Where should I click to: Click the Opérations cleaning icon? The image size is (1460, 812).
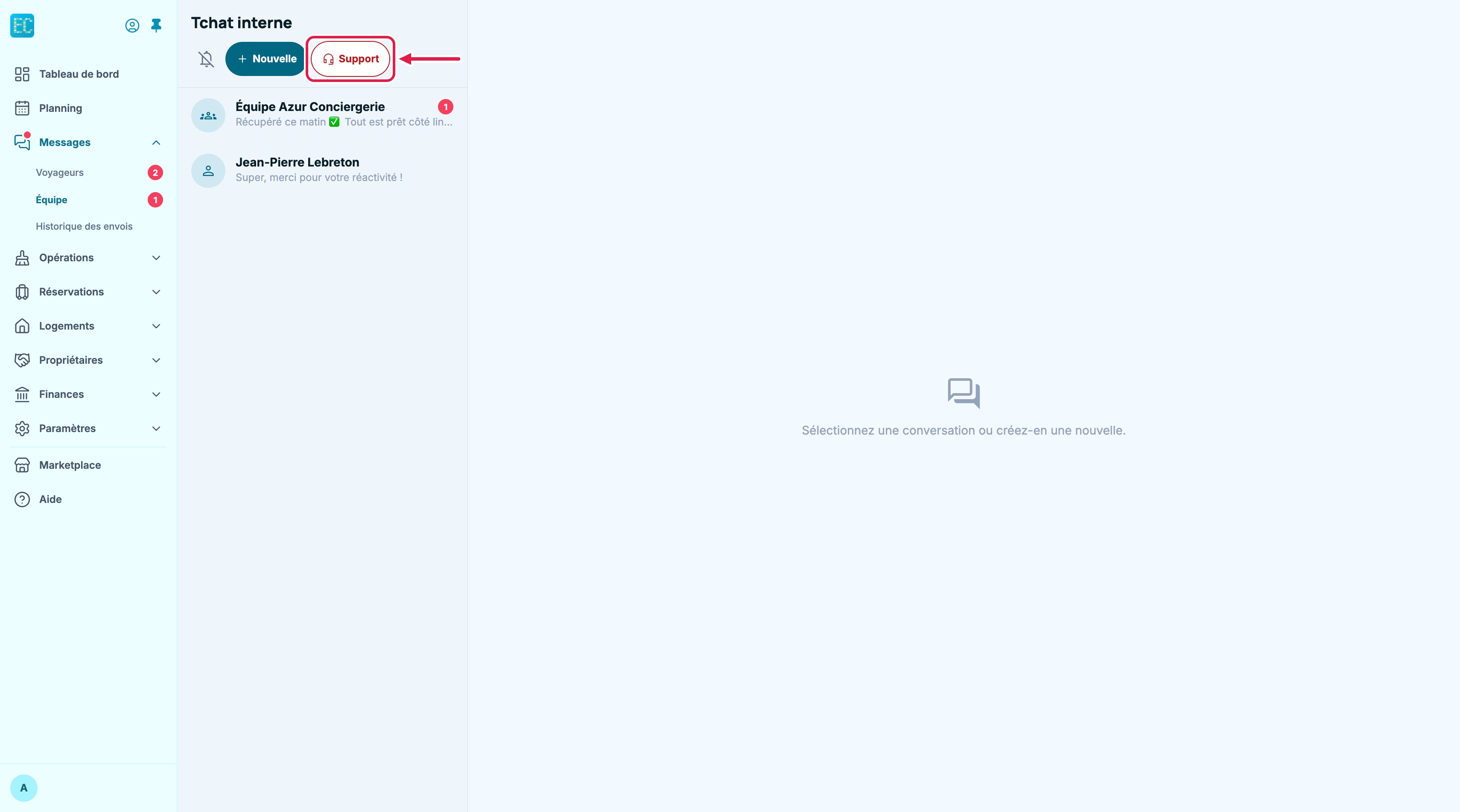click(x=22, y=258)
